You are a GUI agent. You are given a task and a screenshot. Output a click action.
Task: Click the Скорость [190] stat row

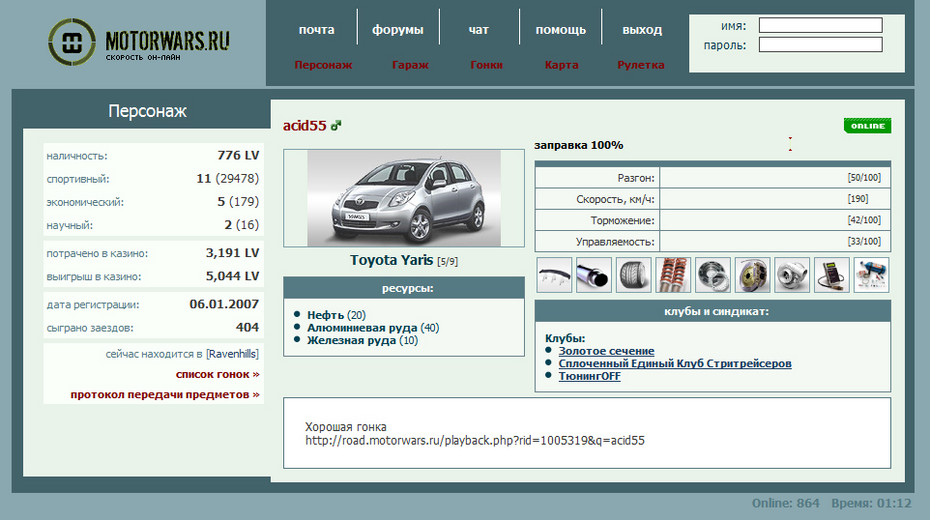[x=712, y=199]
